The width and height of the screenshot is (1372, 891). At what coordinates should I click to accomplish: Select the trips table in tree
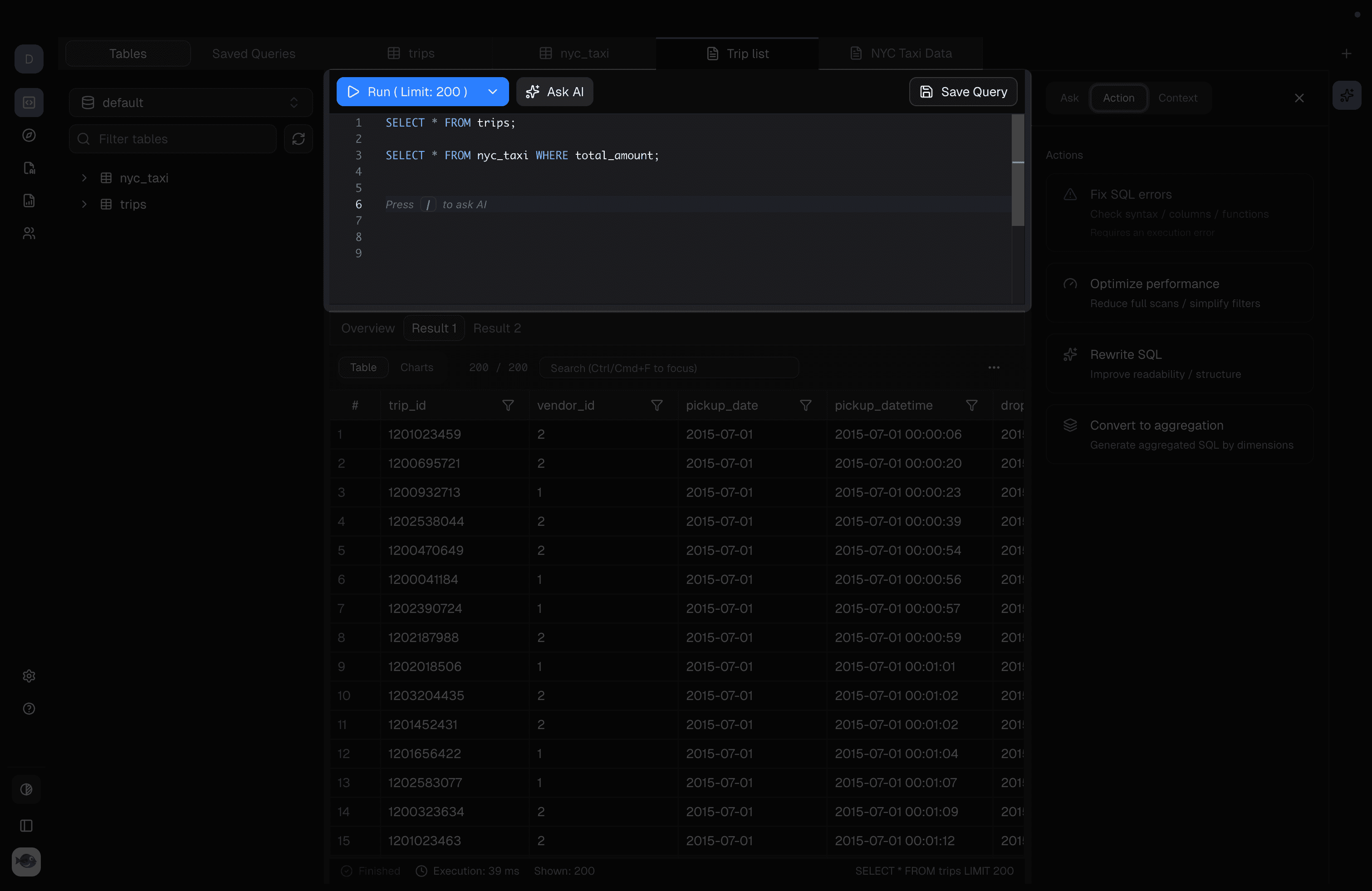tap(133, 204)
